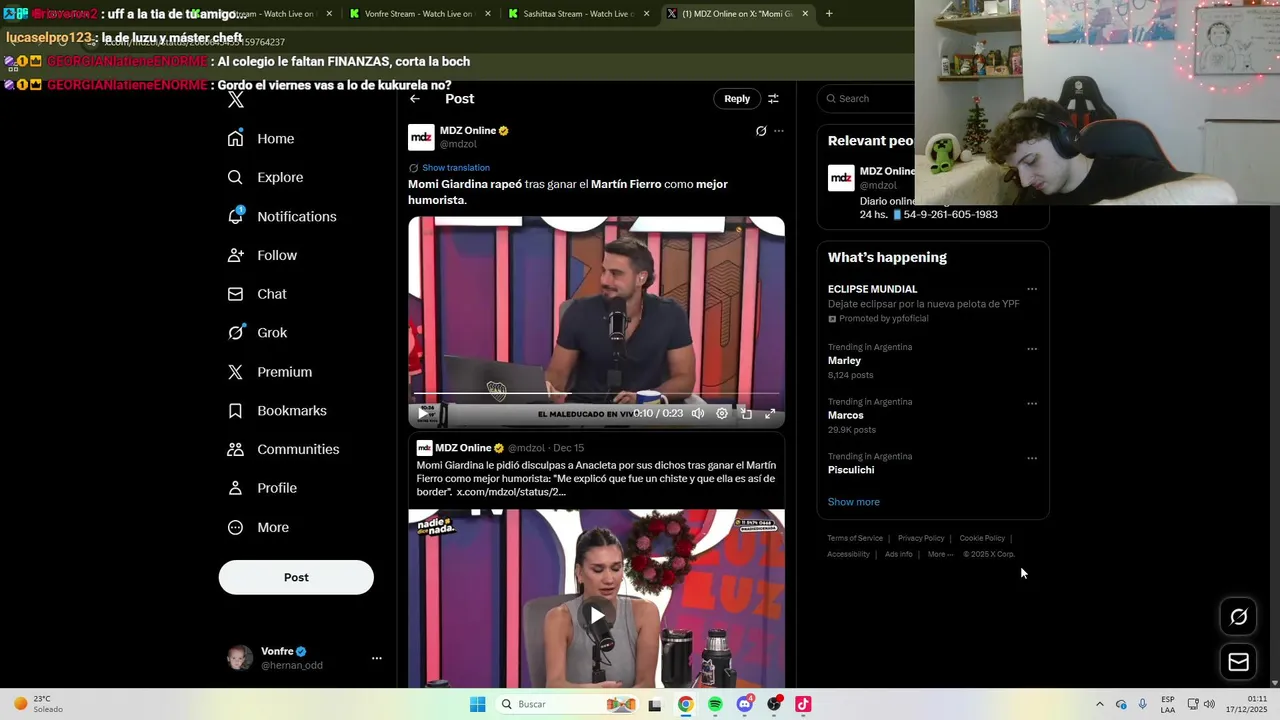Open Chat from the sidebar
The height and width of the screenshot is (720, 1280).
(257, 294)
